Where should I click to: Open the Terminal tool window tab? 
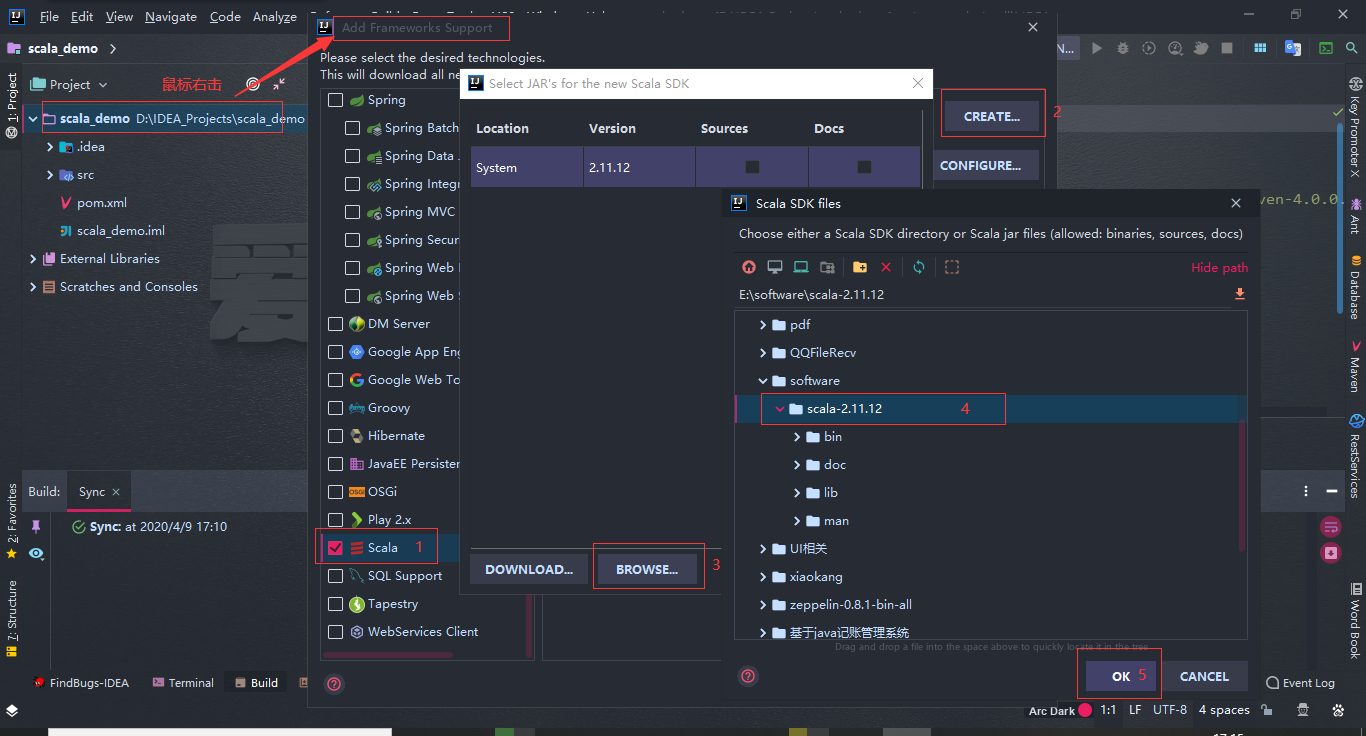click(x=183, y=683)
